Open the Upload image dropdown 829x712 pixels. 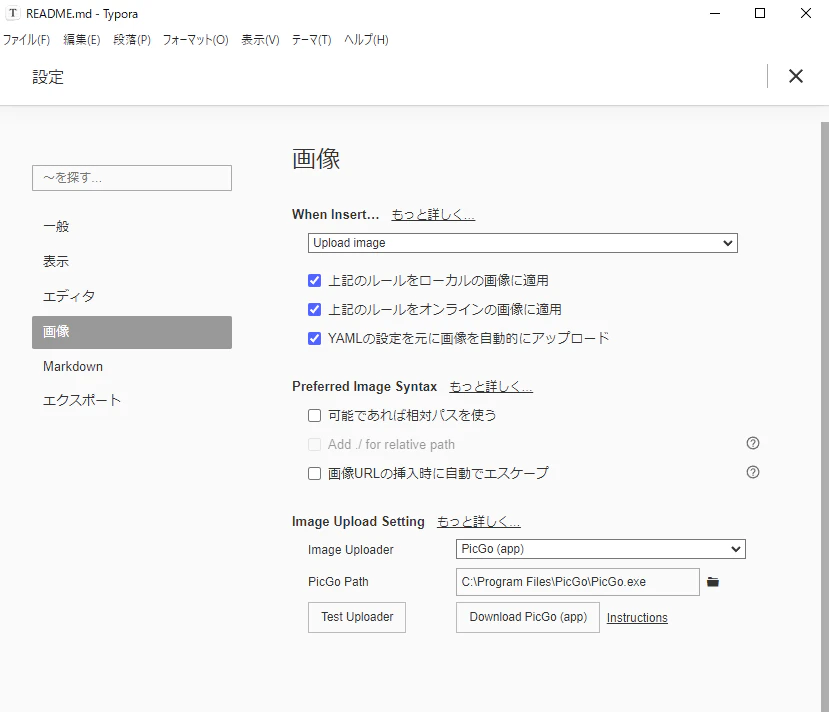tap(522, 243)
